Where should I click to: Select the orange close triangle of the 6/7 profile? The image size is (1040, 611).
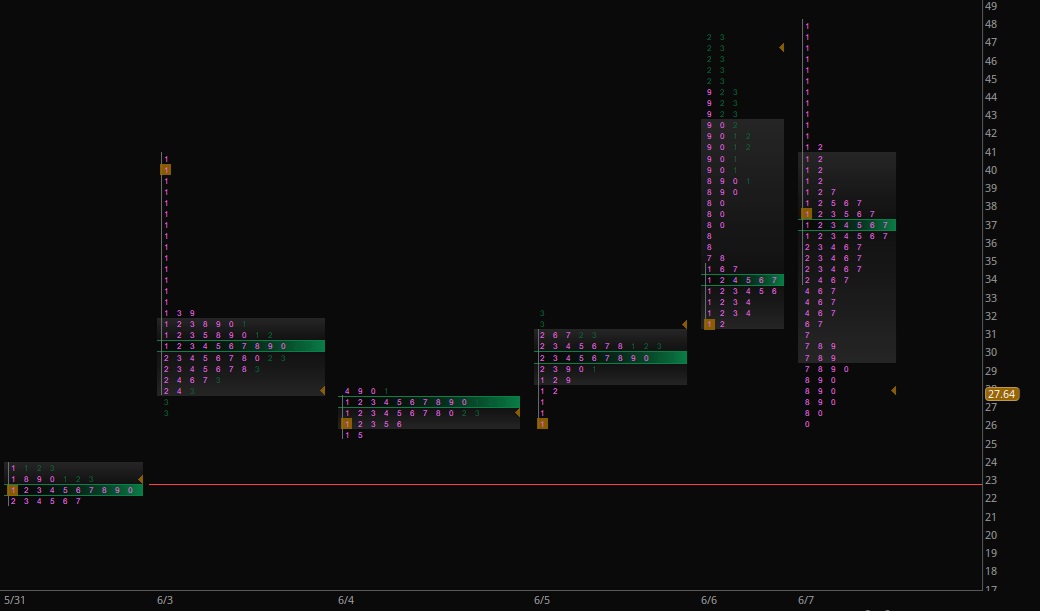tap(893, 391)
